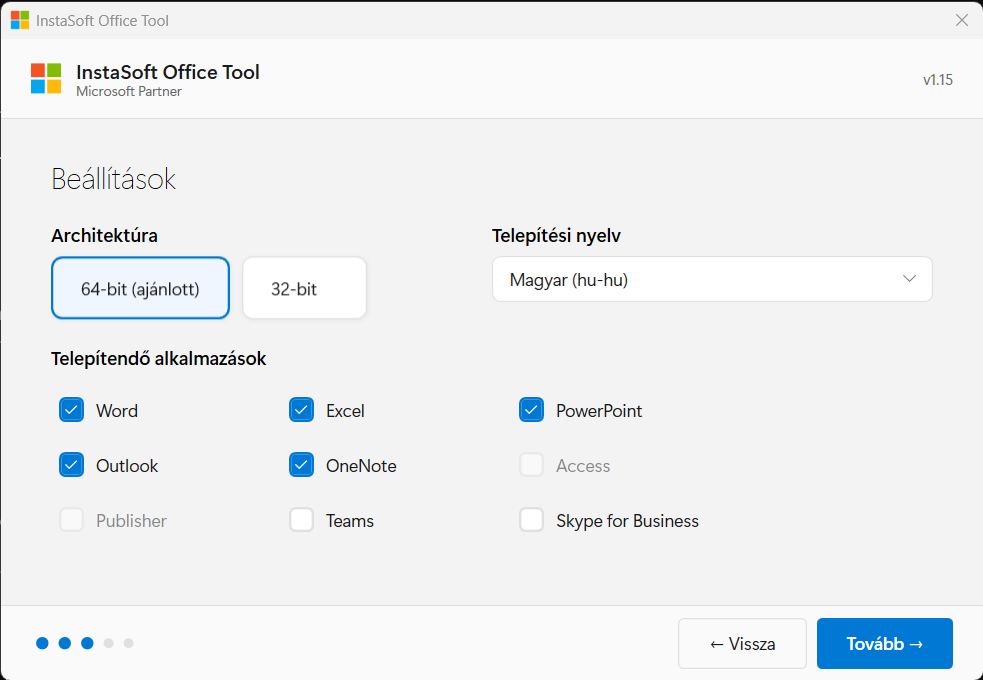Close the InstaSoft Office Tool window
Image resolution: width=983 pixels, height=680 pixels.
961,20
